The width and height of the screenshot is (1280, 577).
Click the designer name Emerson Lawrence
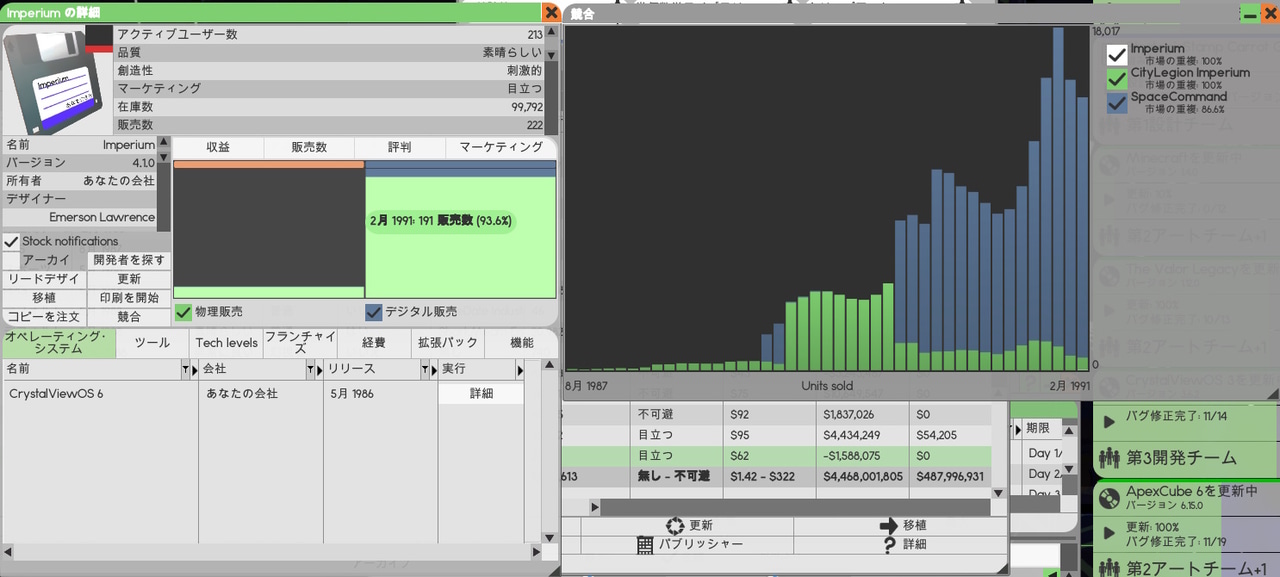tap(102, 217)
